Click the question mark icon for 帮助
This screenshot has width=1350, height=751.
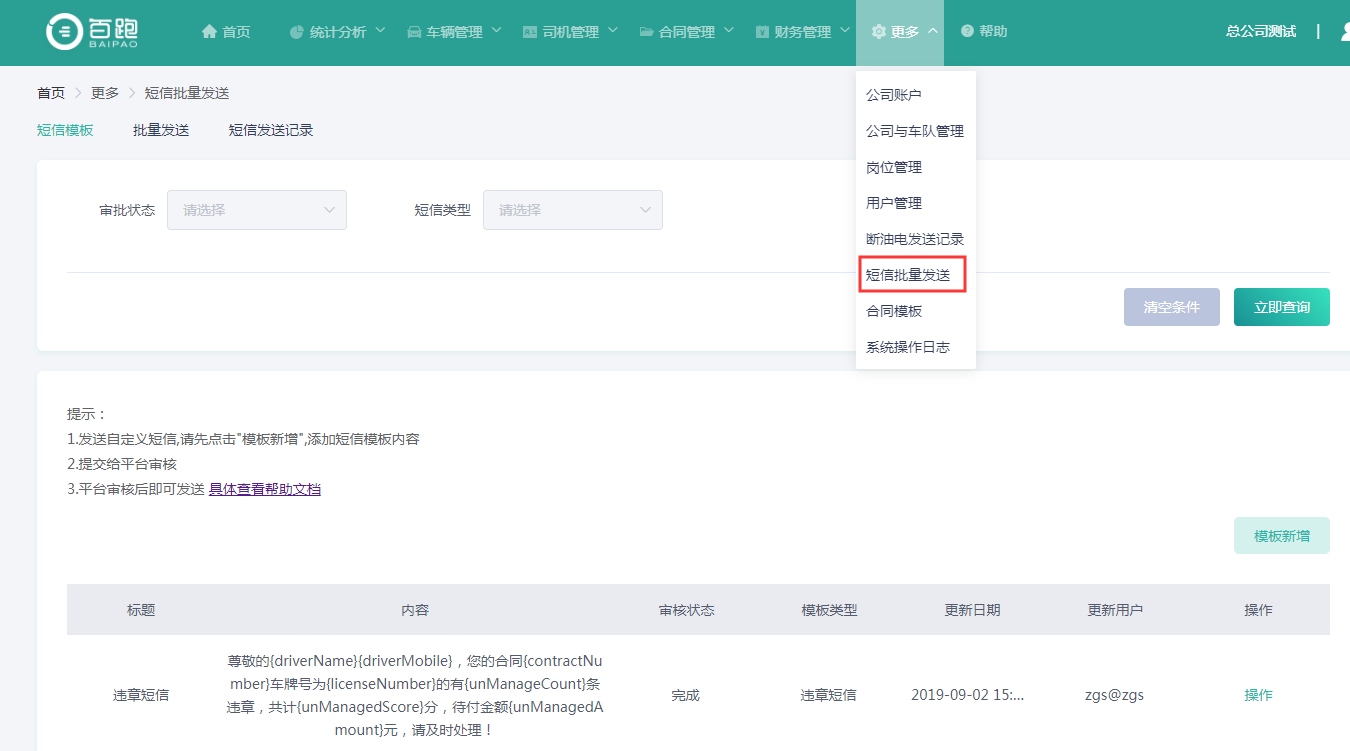click(967, 32)
